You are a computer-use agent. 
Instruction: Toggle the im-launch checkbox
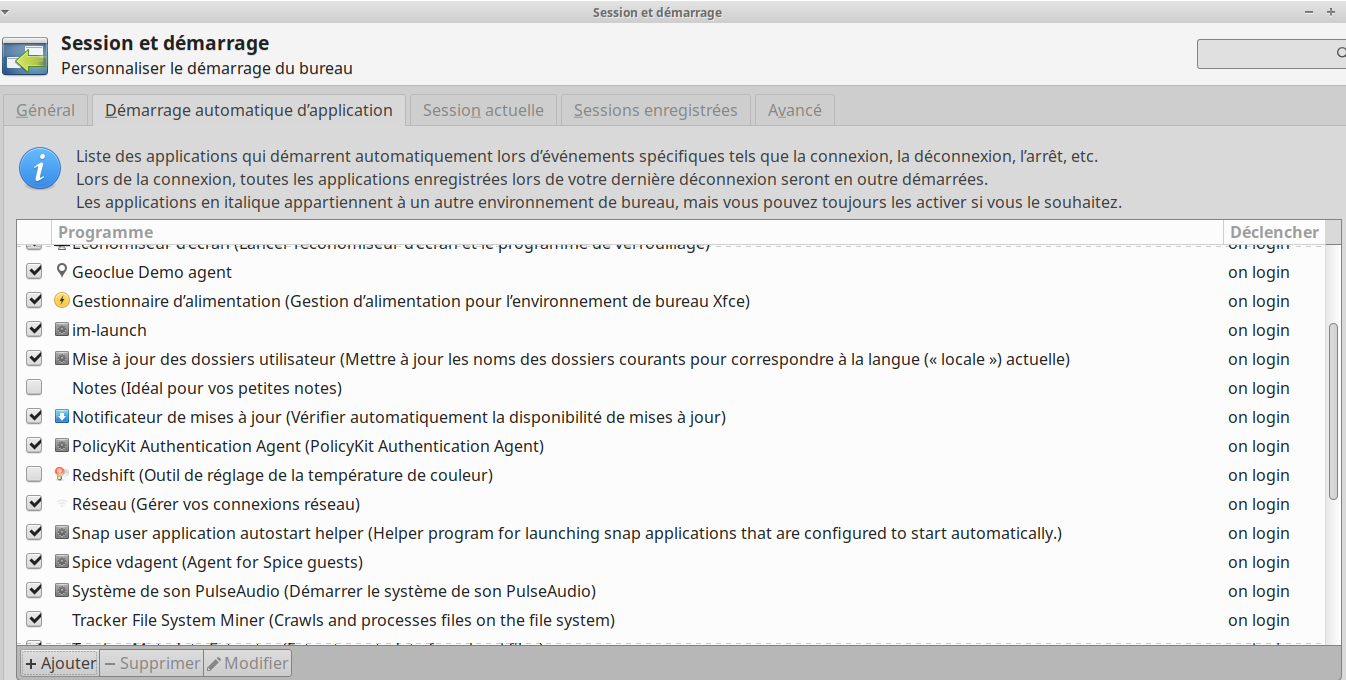coord(34,330)
